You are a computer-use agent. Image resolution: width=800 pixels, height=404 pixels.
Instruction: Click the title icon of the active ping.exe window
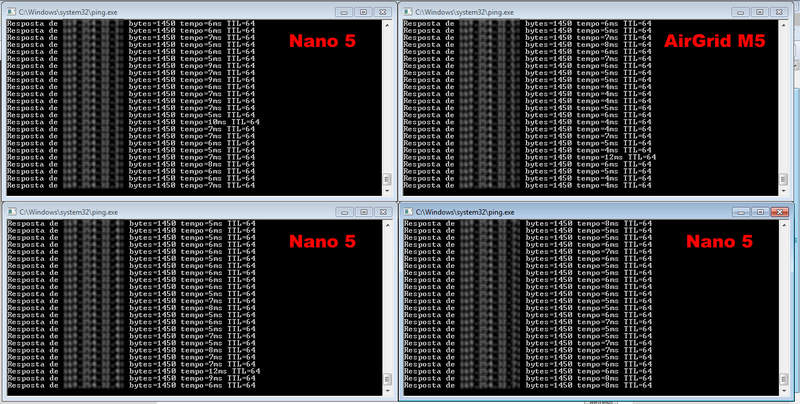click(408, 212)
